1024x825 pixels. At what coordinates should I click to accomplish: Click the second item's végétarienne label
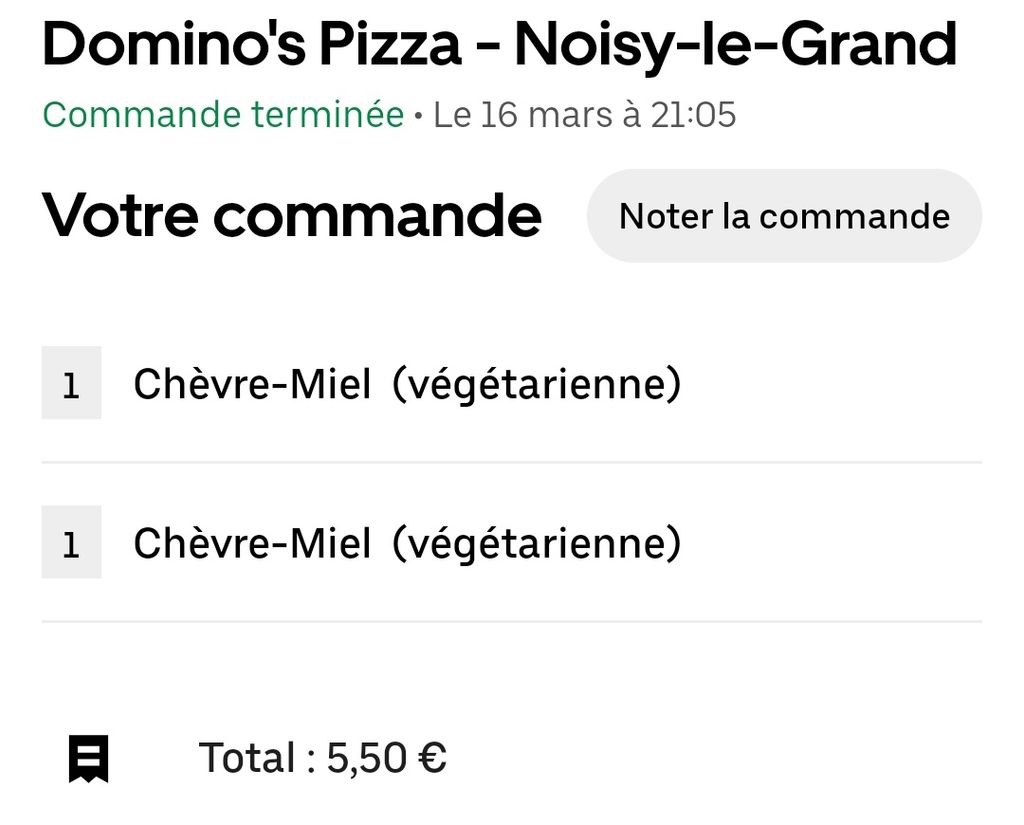click(x=536, y=543)
